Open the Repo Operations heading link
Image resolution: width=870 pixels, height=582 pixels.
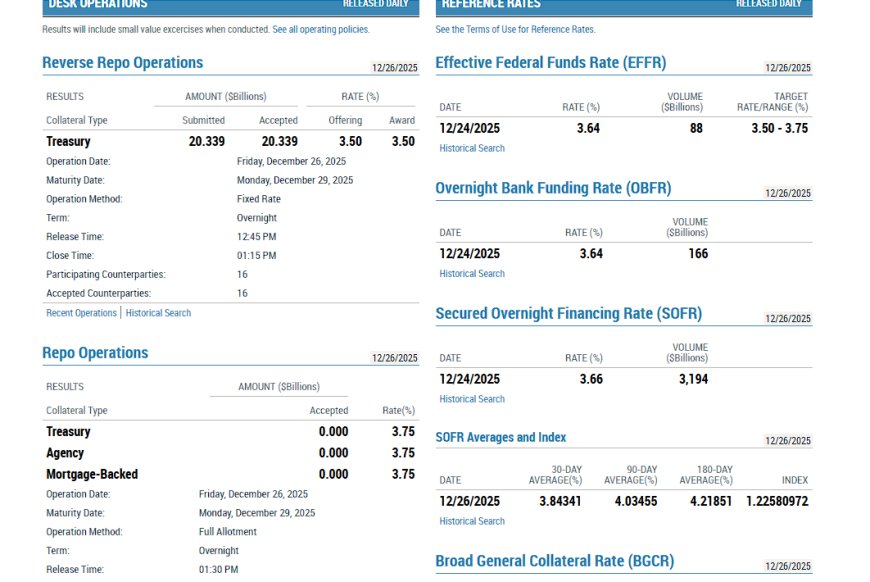point(95,353)
